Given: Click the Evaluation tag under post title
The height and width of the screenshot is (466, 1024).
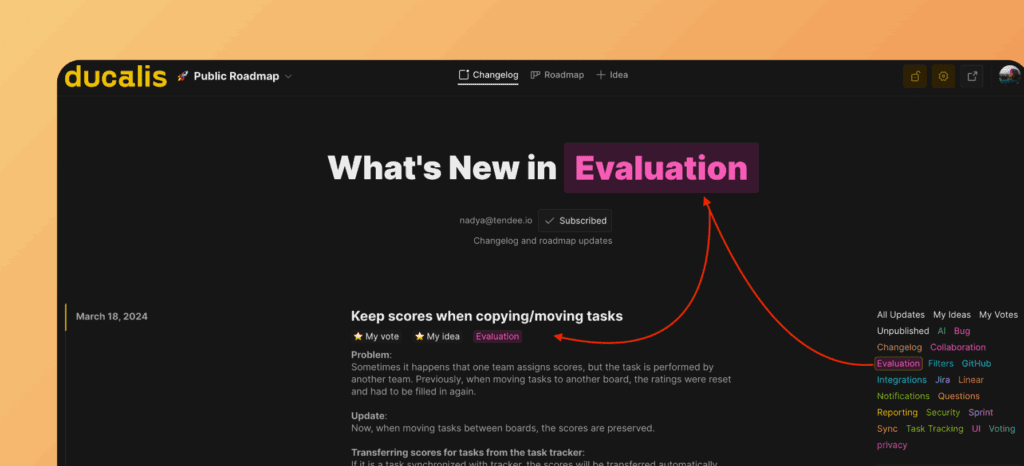Looking at the screenshot, I should tap(497, 337).
